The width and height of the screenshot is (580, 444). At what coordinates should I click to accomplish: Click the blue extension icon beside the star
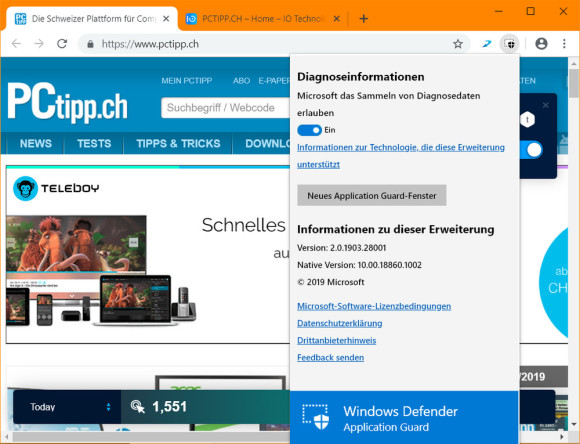(487, 44)
